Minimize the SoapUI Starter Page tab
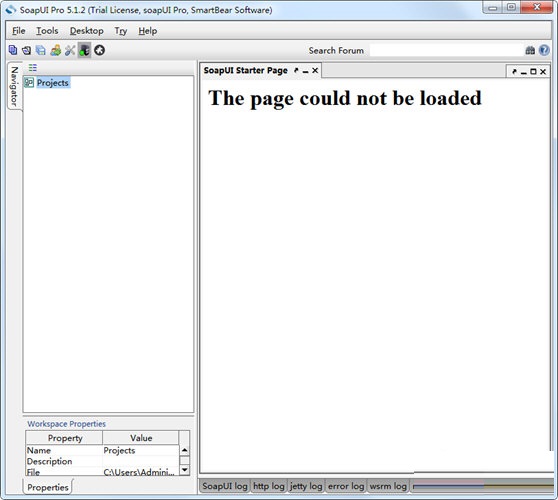Image resolution: width=558 pixels, height=500 pixels. tap(305, 71)
